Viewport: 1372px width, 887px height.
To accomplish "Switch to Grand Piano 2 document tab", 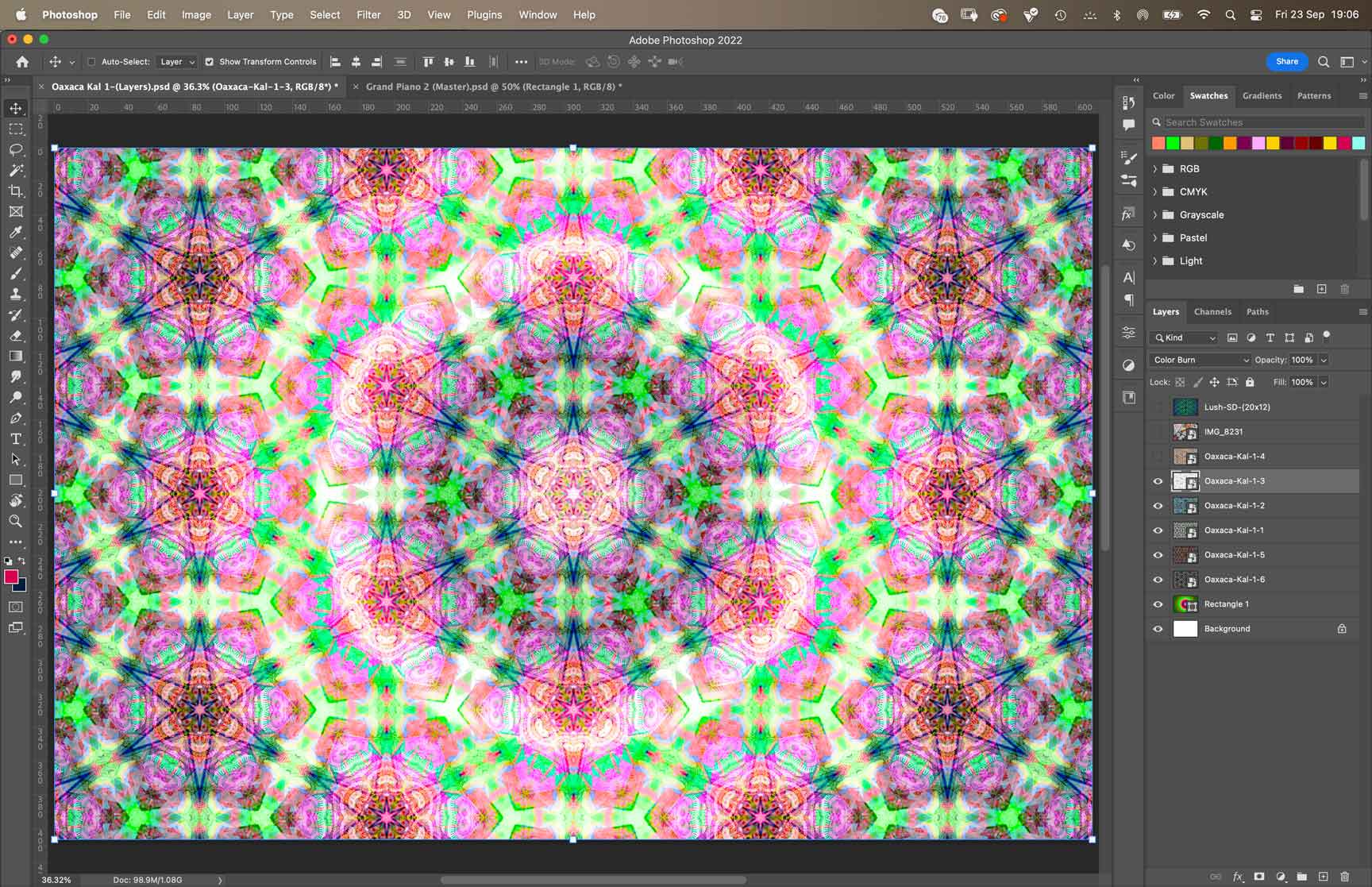I will pyautogui.click(x=493, y=87).
